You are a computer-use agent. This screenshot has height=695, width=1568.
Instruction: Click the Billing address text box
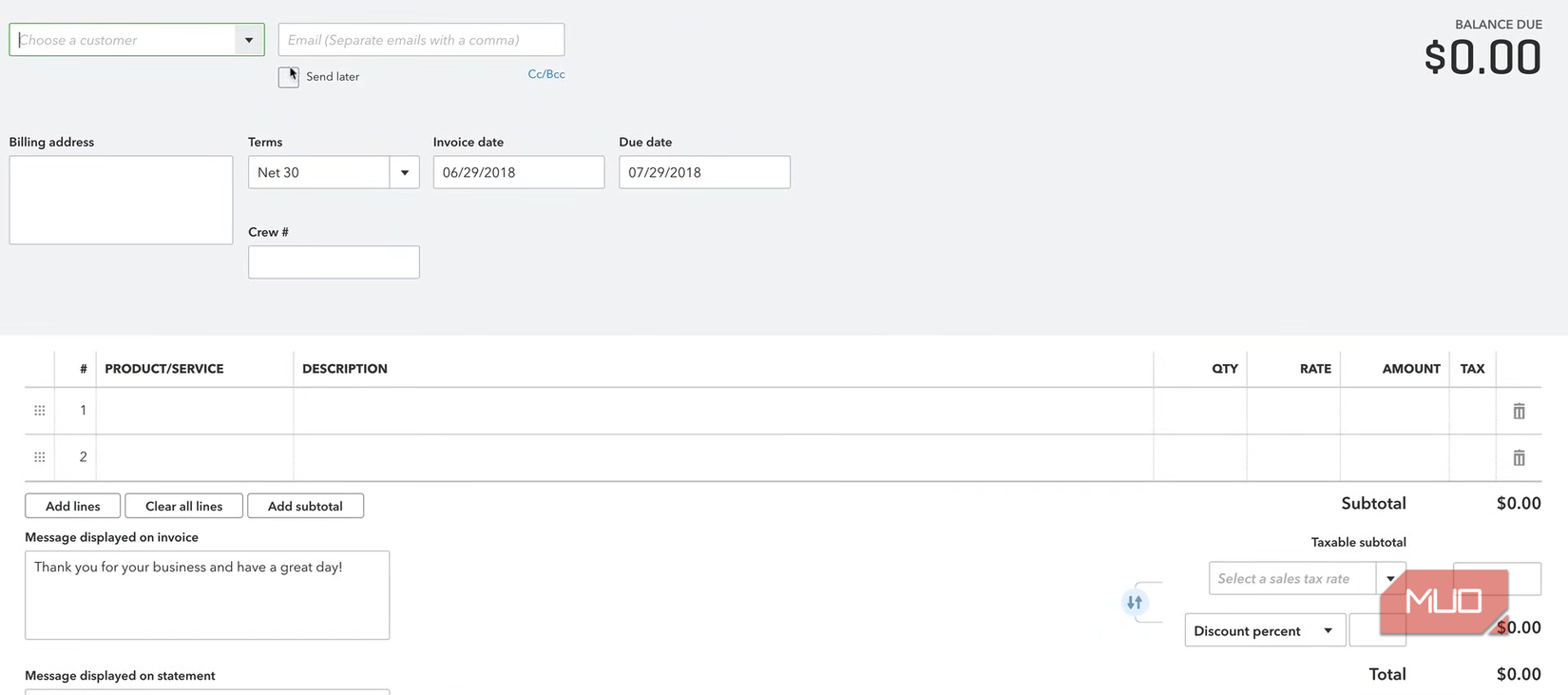121,201
